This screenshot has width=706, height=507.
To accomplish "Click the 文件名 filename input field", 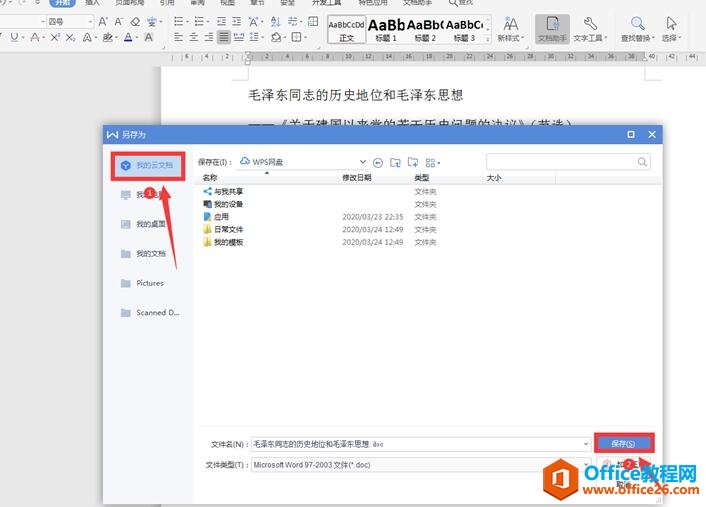I will pyautogui.click(x=421, y=444).
